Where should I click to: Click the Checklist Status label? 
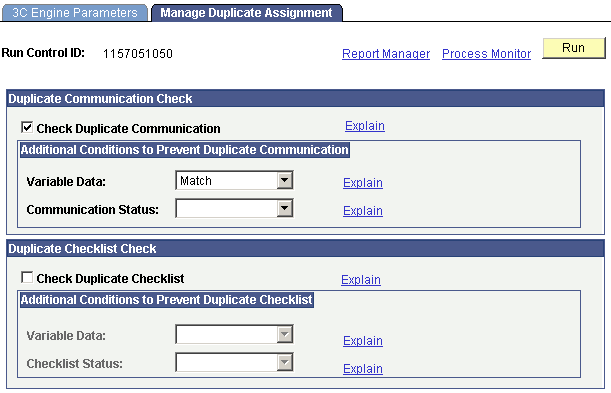point(74,363)
